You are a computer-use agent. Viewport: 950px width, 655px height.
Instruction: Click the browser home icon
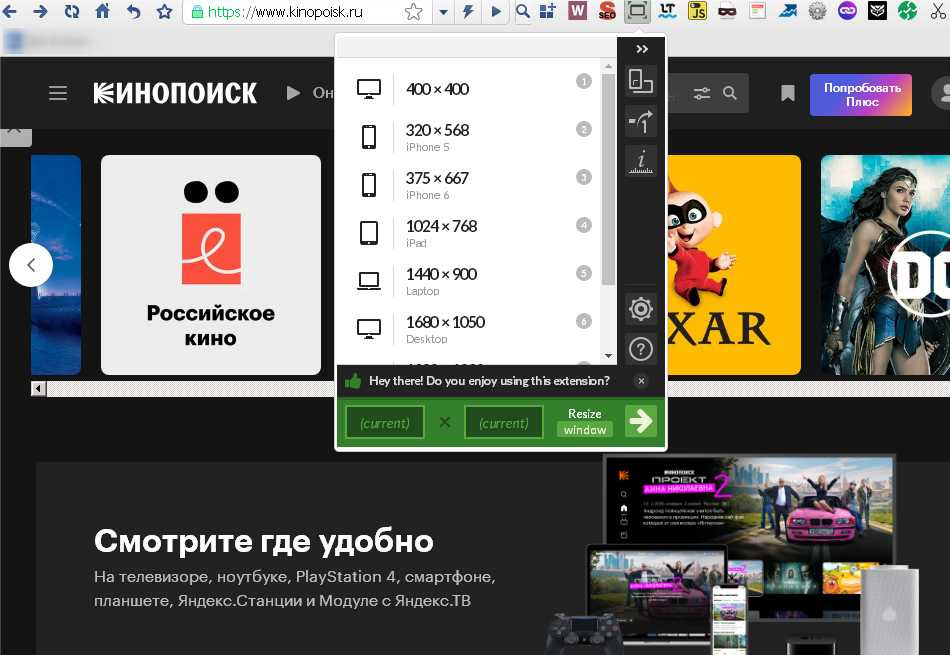pos(102,12)
